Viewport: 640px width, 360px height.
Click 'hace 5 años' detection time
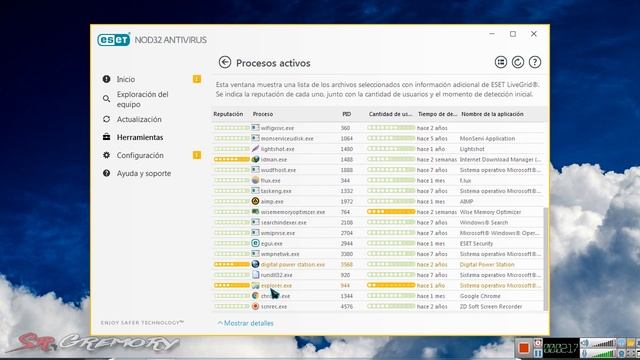432,138
